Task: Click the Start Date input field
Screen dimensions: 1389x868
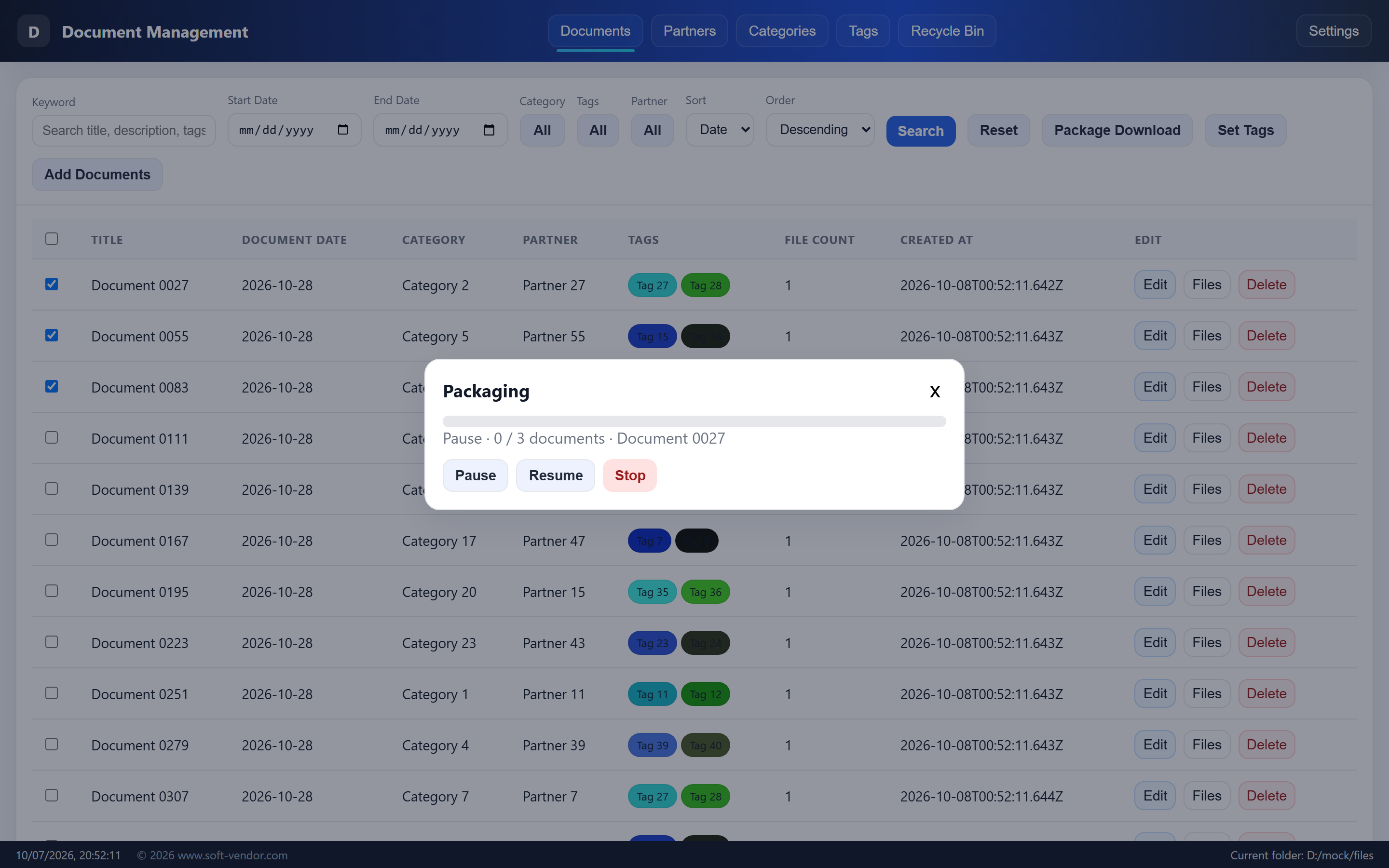Action: point(295,130)
